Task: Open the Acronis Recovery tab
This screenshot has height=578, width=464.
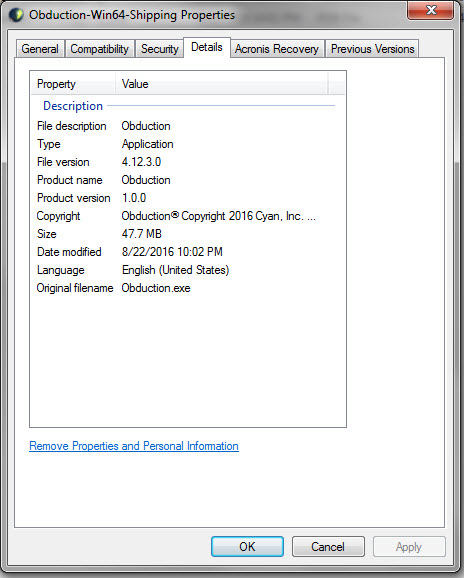Action: (277, 49)
